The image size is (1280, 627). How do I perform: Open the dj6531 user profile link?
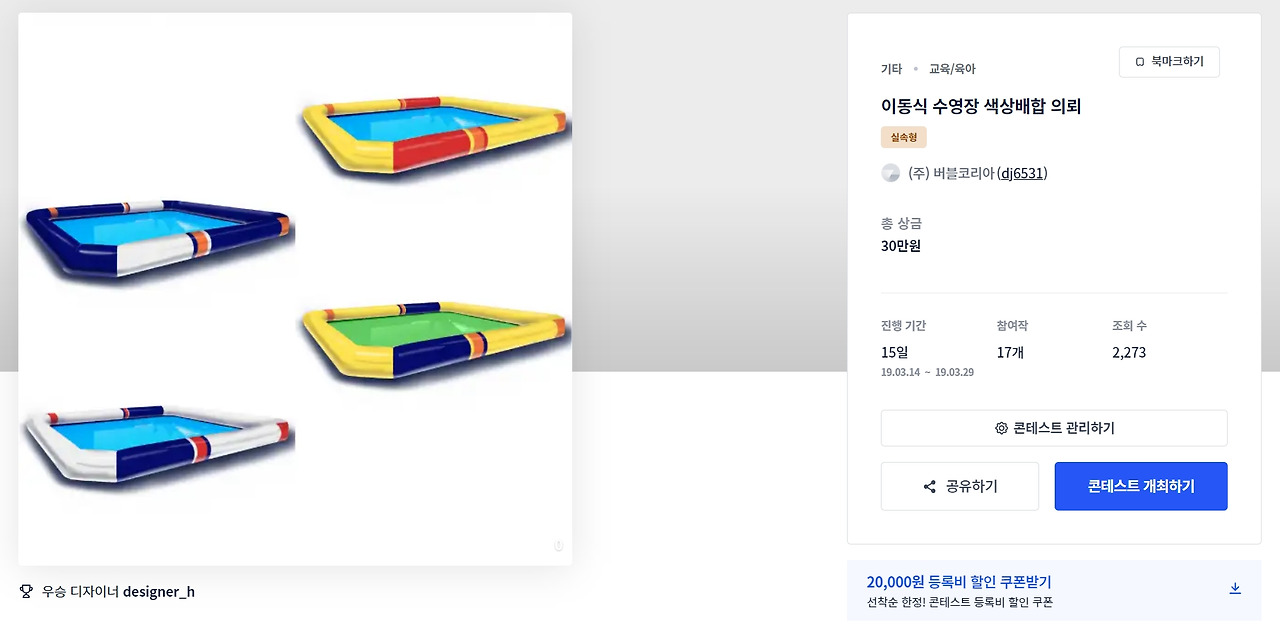pyautogui.click(x=1022, y=173)
